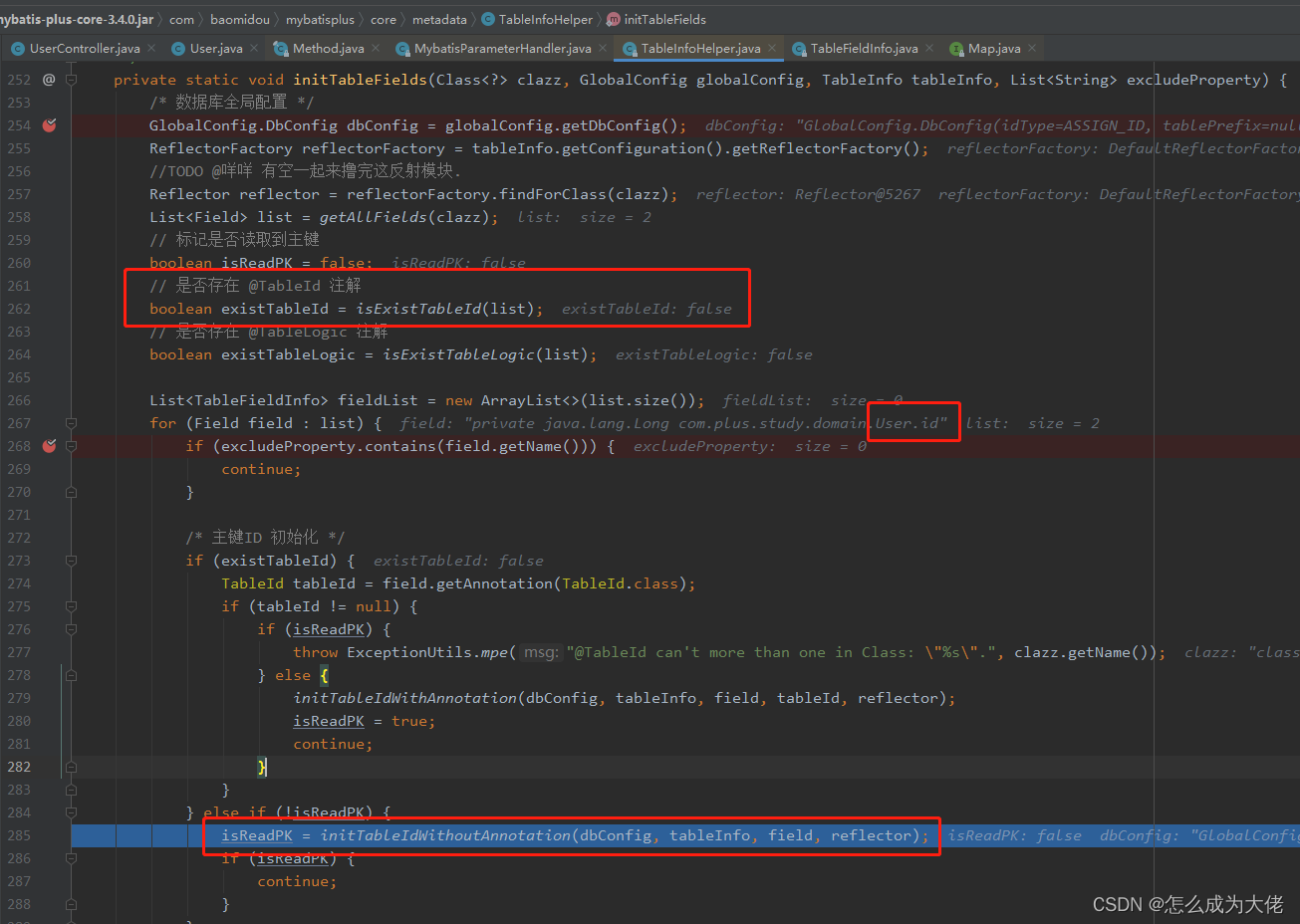Click the fold end marker on line 283

point(72,790)
